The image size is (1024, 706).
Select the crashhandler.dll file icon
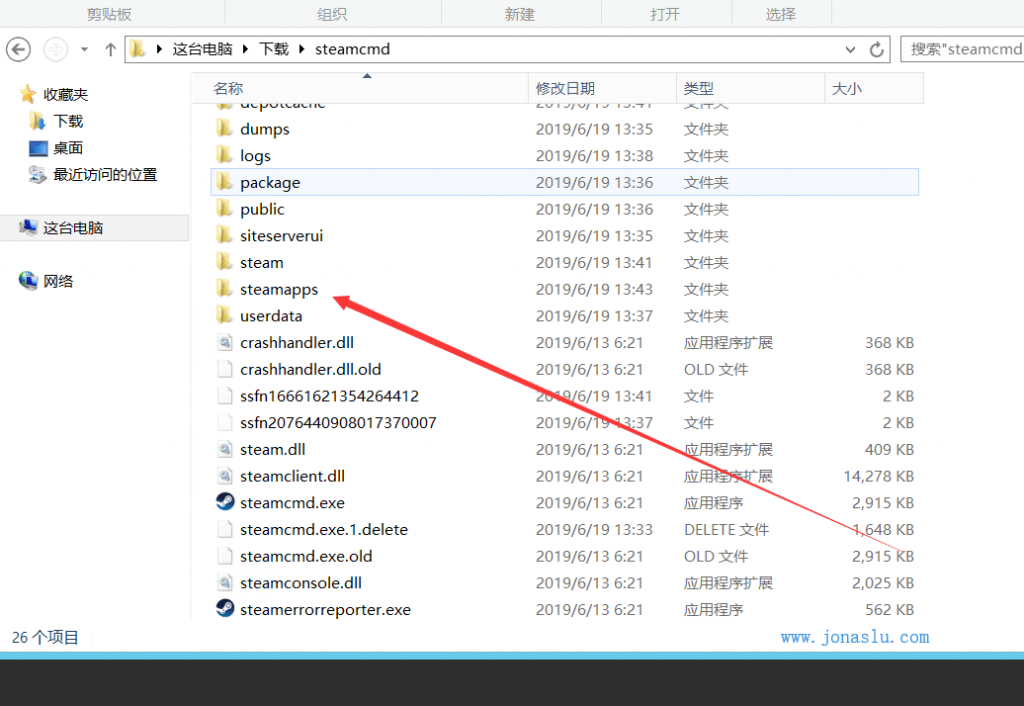click(x=225, y=342)
